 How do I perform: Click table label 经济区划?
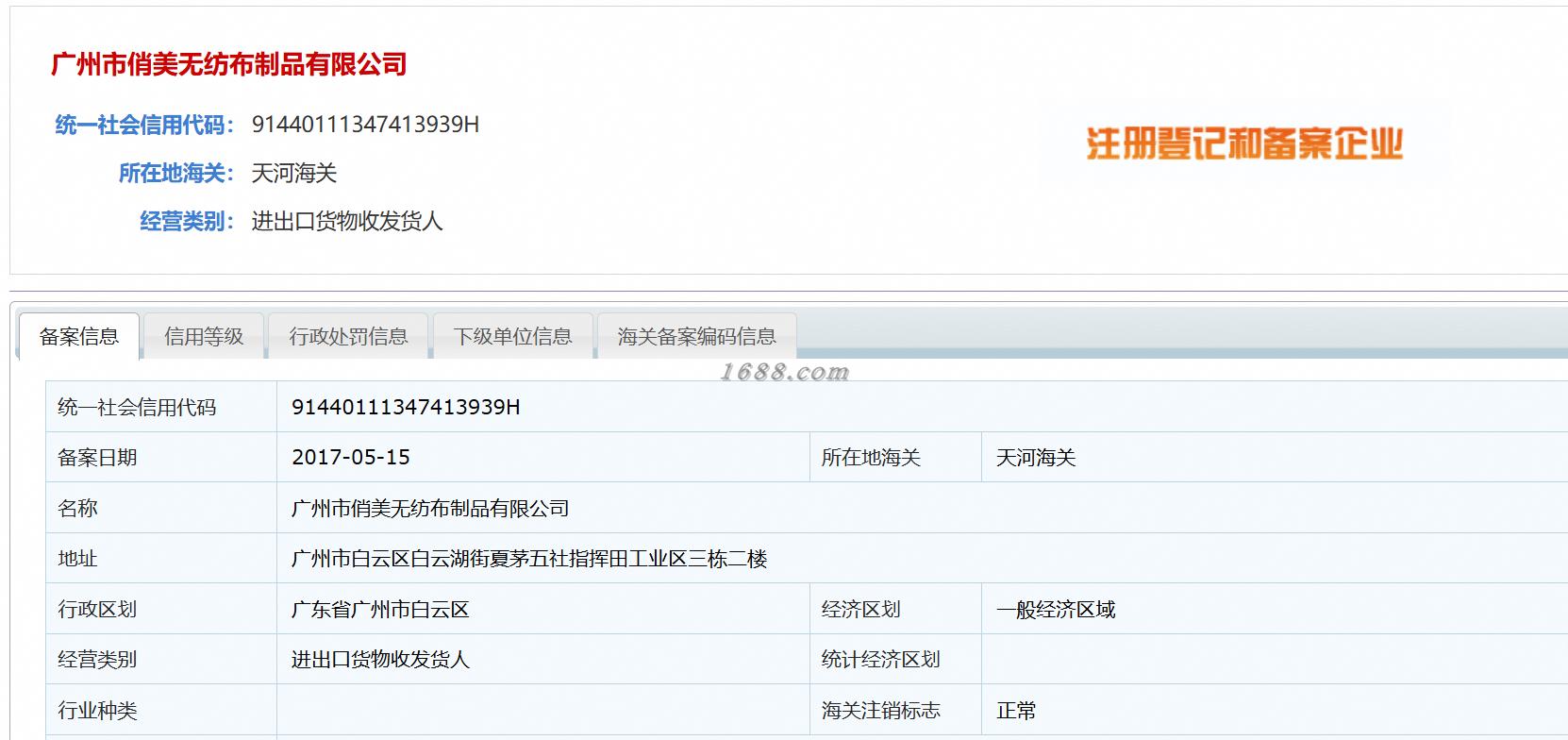(x=860, y=610)
